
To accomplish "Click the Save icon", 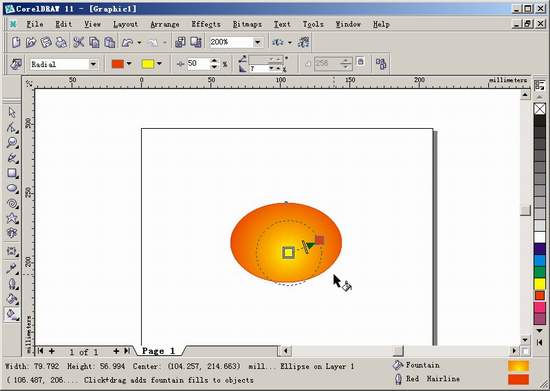I will pyautogui.click(x=46, y=42).
